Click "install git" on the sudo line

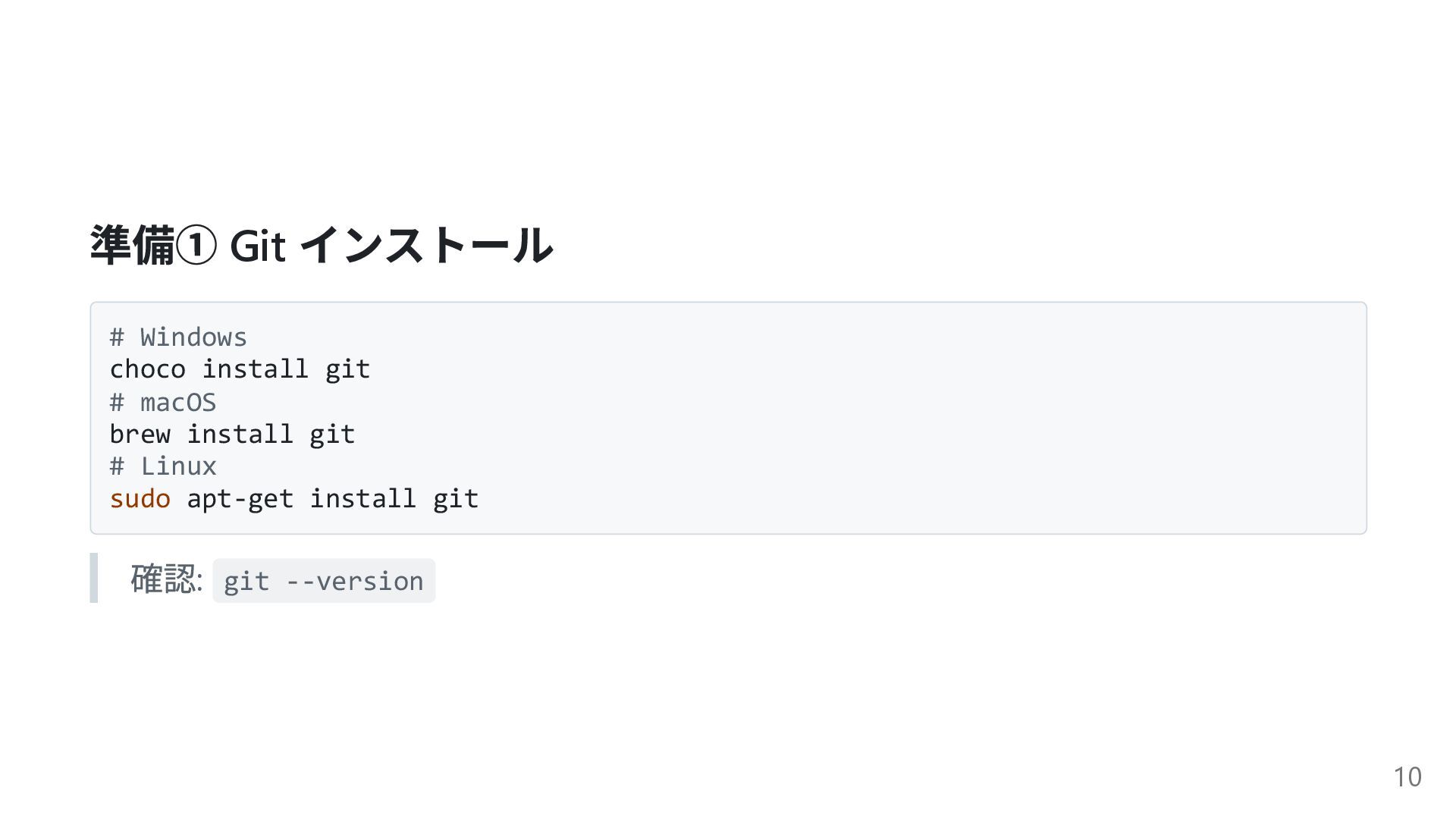[x=394, y=499]
